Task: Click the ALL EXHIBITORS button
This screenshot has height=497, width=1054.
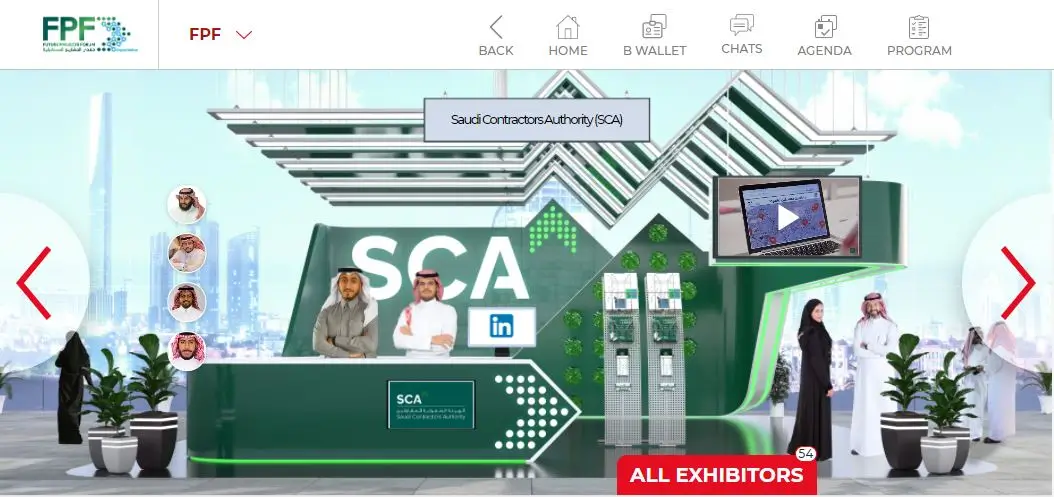Action: pyautogui.click(x=717, y=475)
